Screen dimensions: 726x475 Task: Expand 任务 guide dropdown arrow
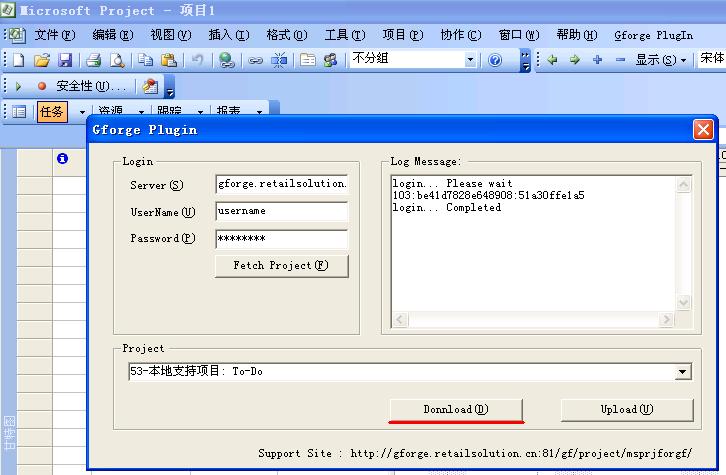(82, 112)
